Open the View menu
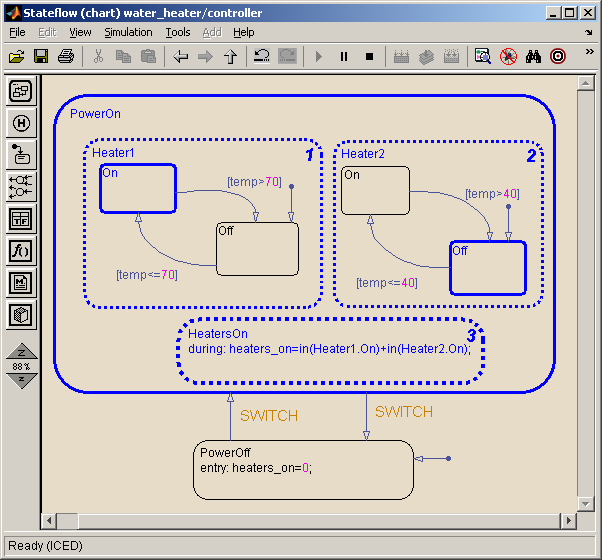Screen dimensions: 602x560 (x=80, y=33)
